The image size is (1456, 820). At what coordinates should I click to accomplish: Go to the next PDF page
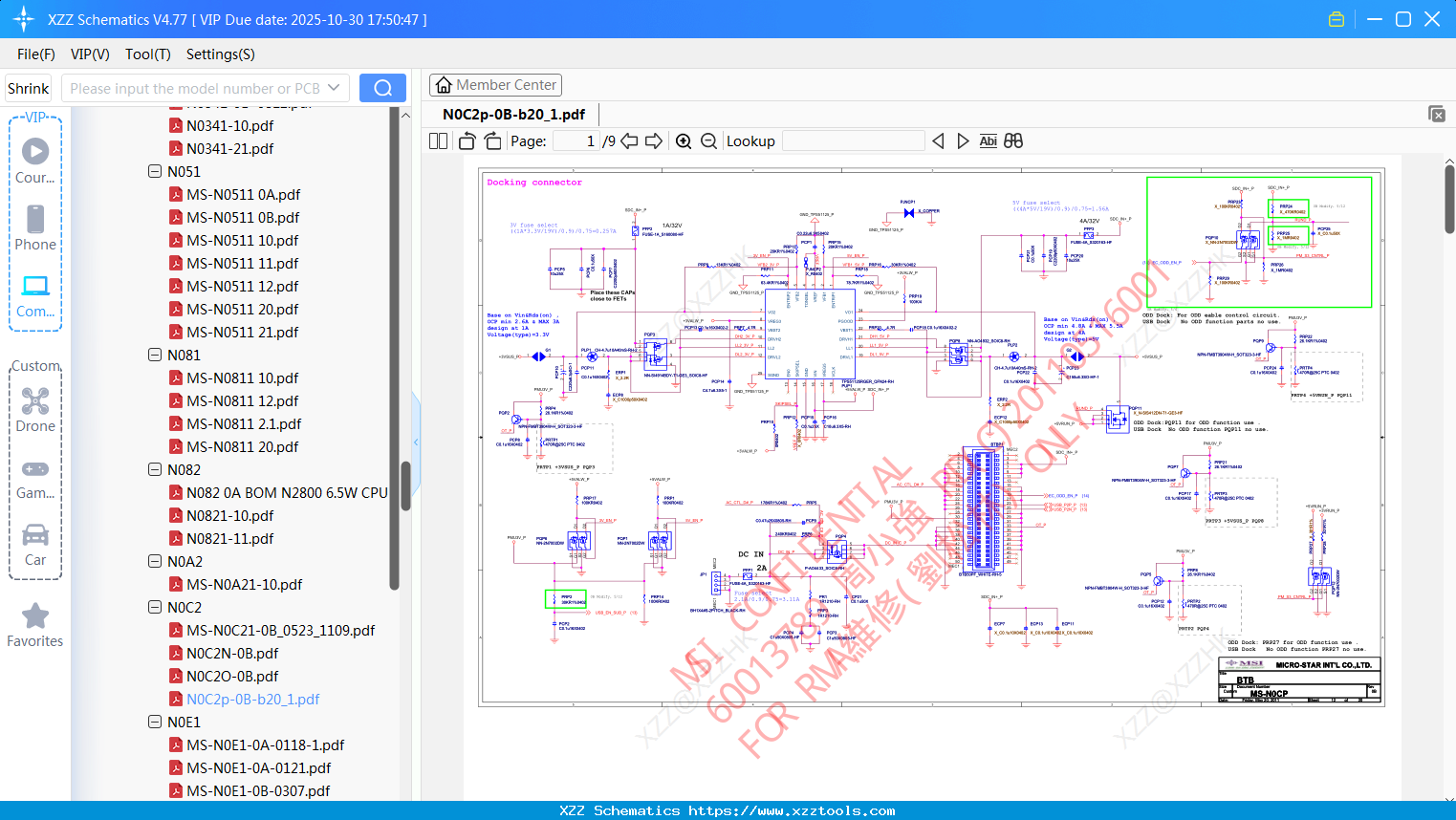point(654,140)
